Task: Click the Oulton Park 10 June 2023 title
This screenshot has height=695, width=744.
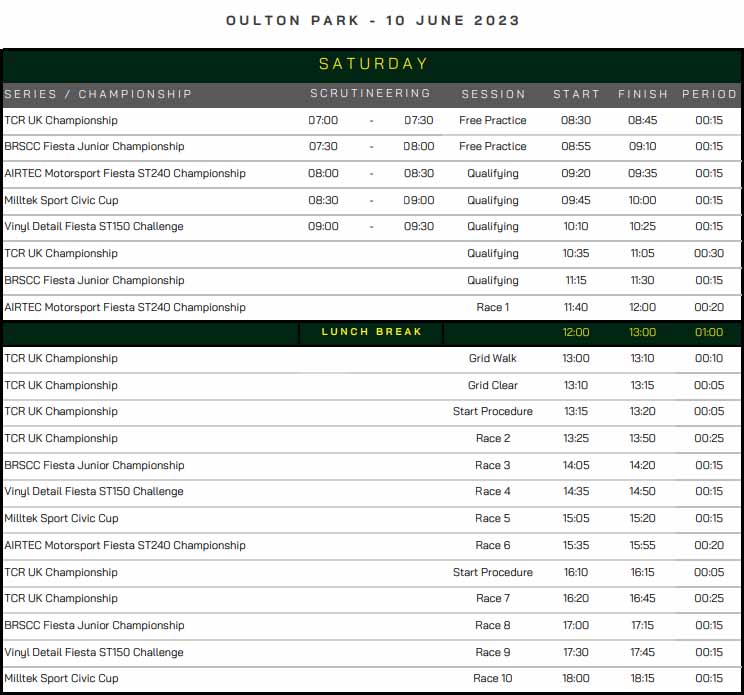Action: [x=372, y=21]
